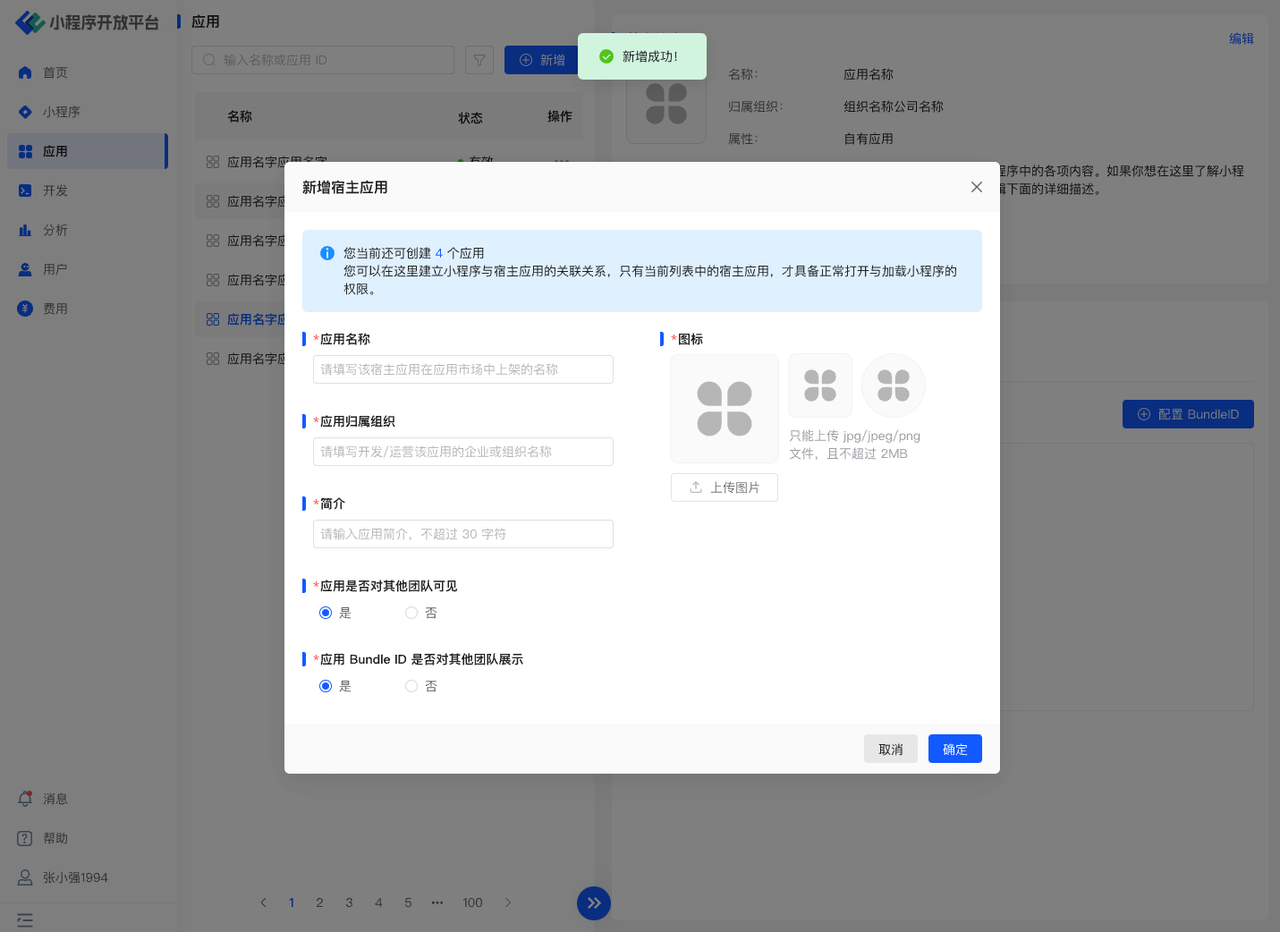Image resolution: width=1280 pixels, height=932 pixels.
Task: Click the 上传图片 upload button
Action: tap(724, 488)
